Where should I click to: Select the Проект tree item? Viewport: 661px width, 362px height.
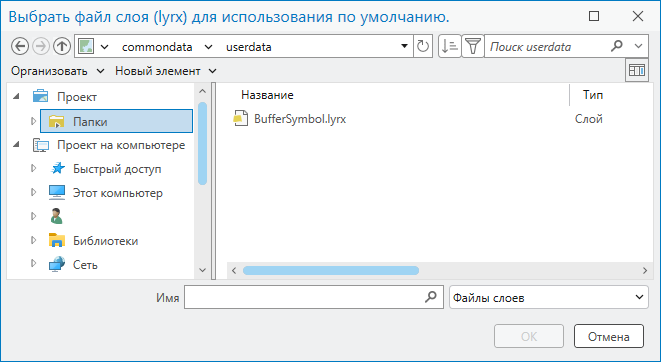click(x=77, y=97)
